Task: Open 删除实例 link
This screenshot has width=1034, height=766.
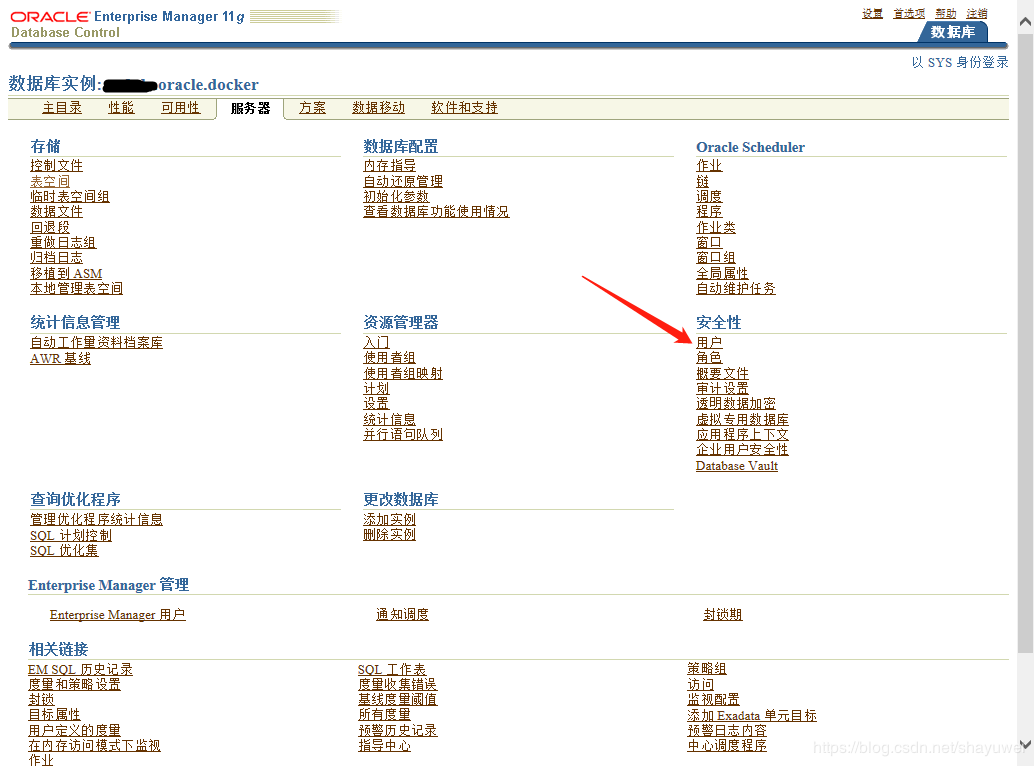Action: coord(390,535)
